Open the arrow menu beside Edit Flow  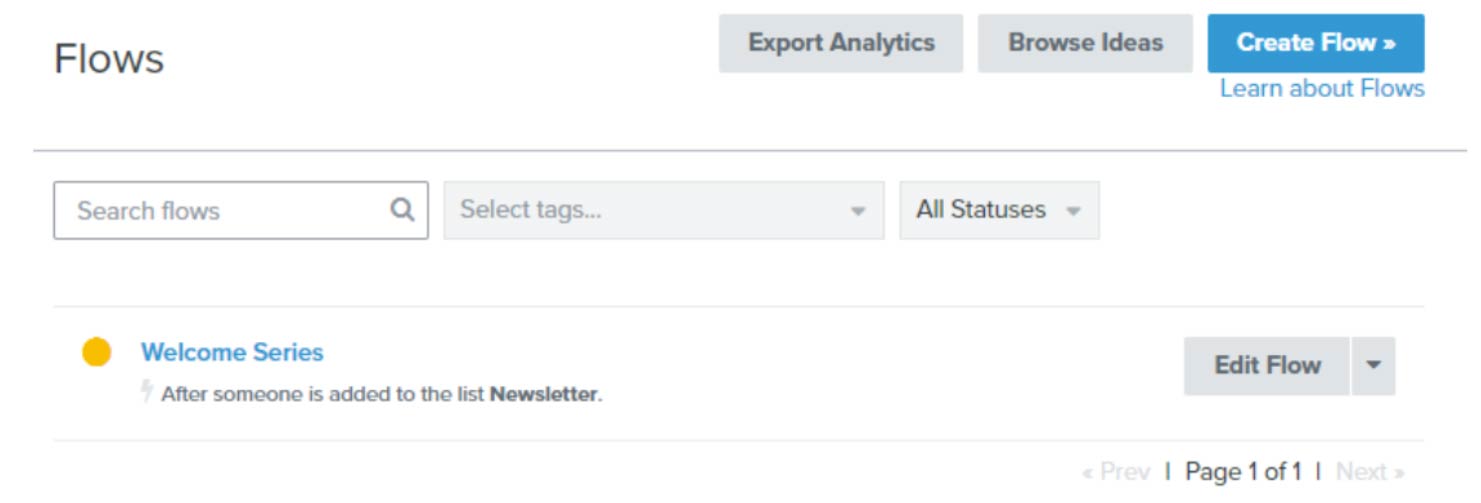point(1373,365)
